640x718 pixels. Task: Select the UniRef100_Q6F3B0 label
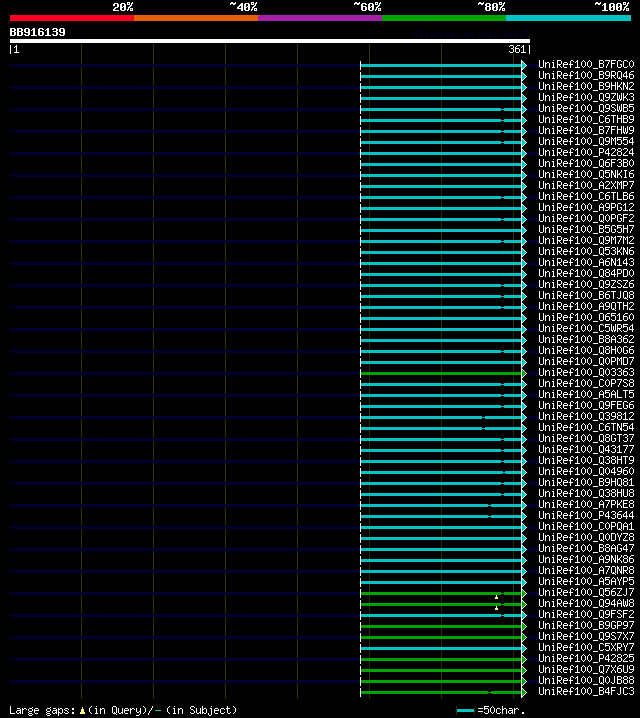[586, 163]
